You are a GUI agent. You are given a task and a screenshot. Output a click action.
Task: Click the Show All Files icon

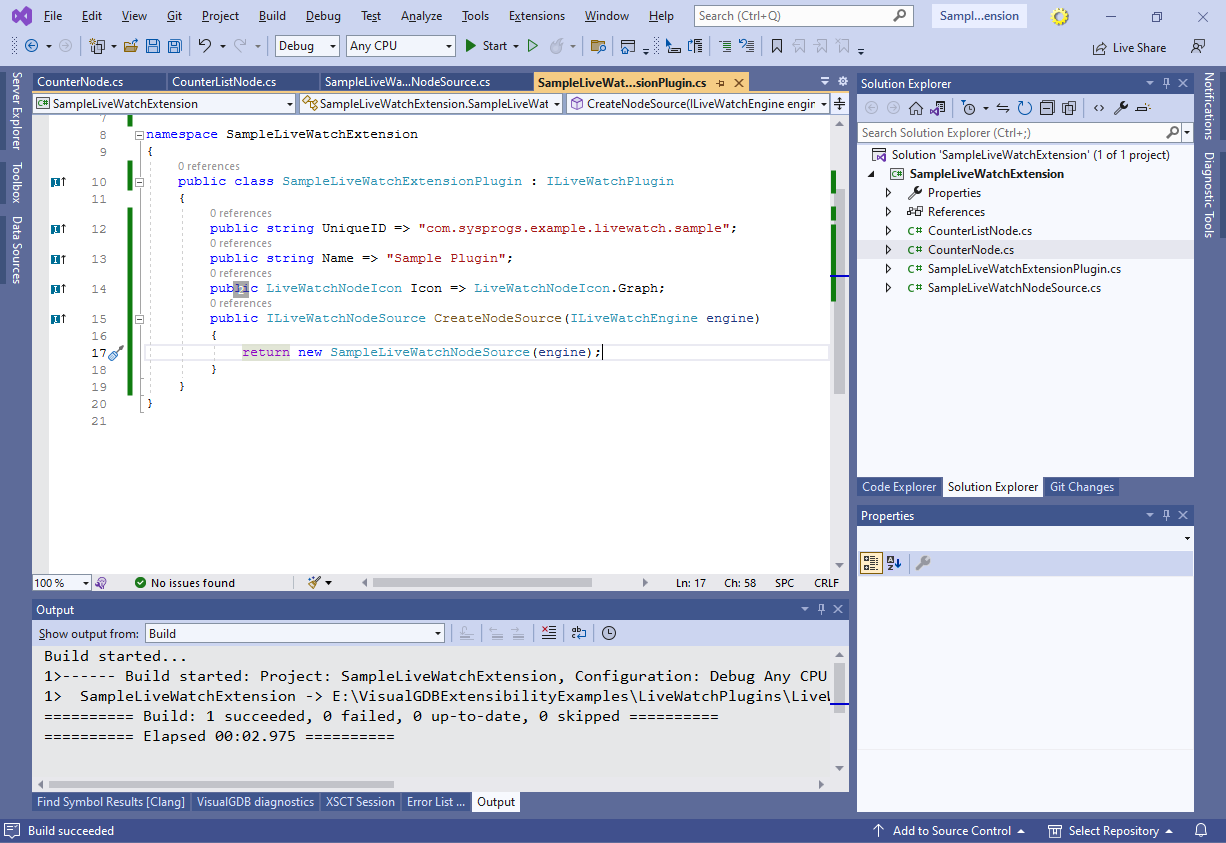pos(1069,108)
